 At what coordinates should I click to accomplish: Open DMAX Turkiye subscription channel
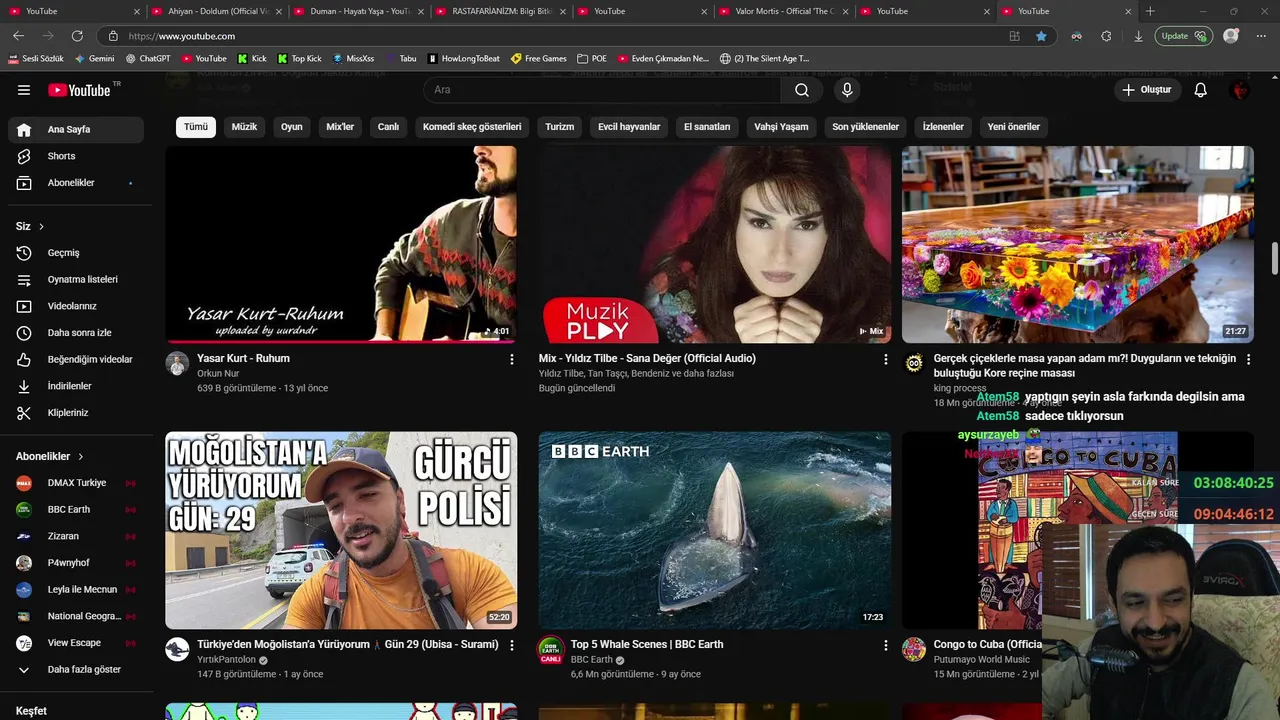(x=76, y=483)
